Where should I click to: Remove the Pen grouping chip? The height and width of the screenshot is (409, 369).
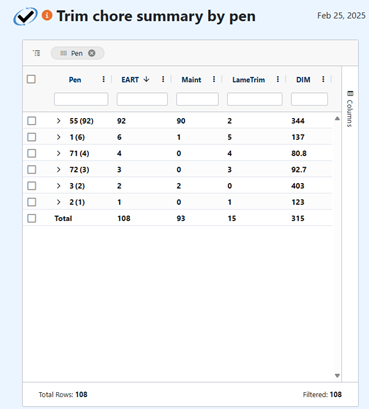pyautogui.click(x=92, y=53)
